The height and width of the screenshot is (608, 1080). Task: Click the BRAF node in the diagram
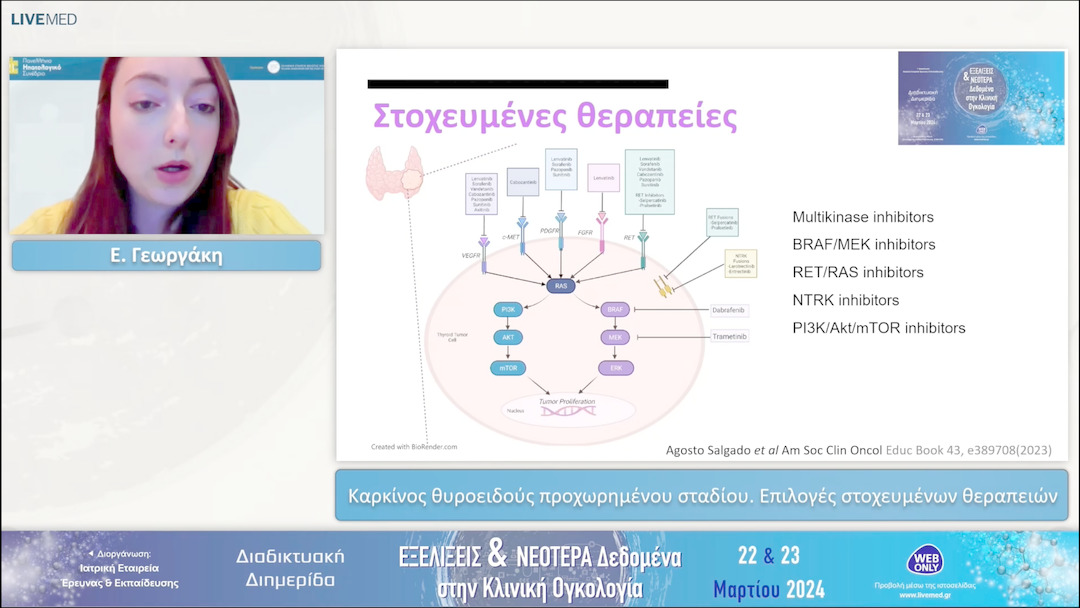pos(614,310)
